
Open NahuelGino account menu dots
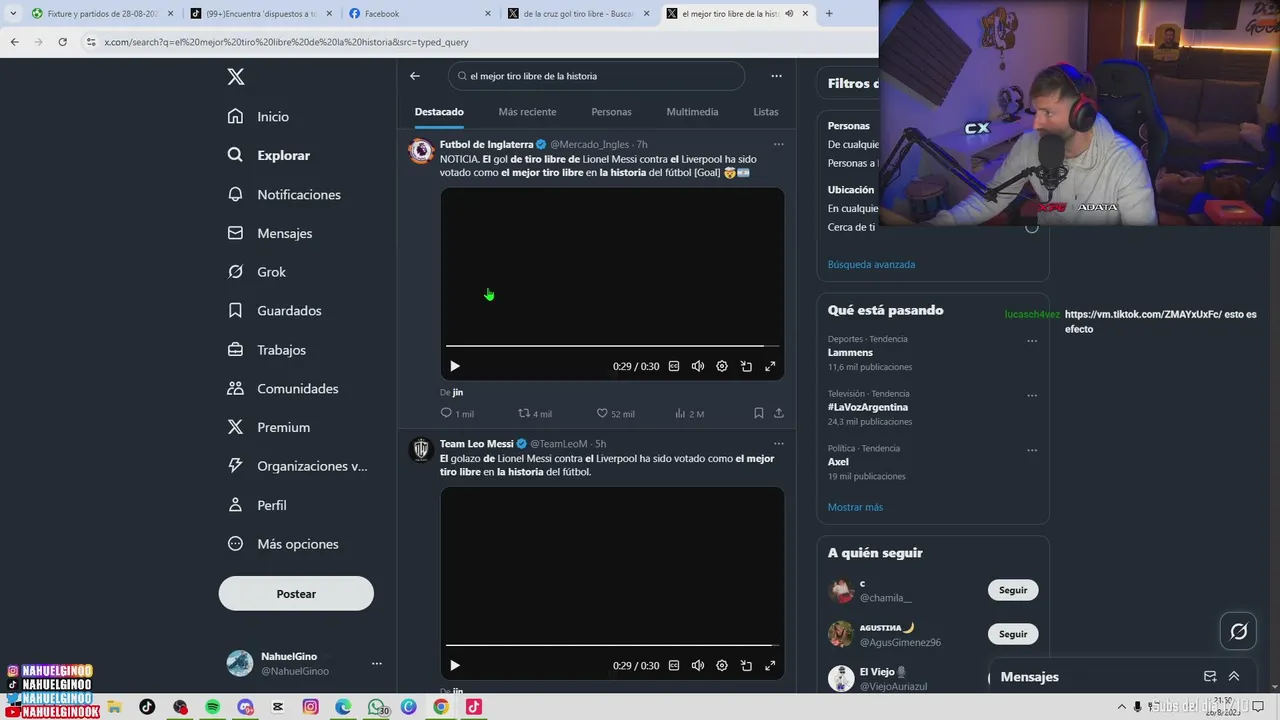(377, 663)
